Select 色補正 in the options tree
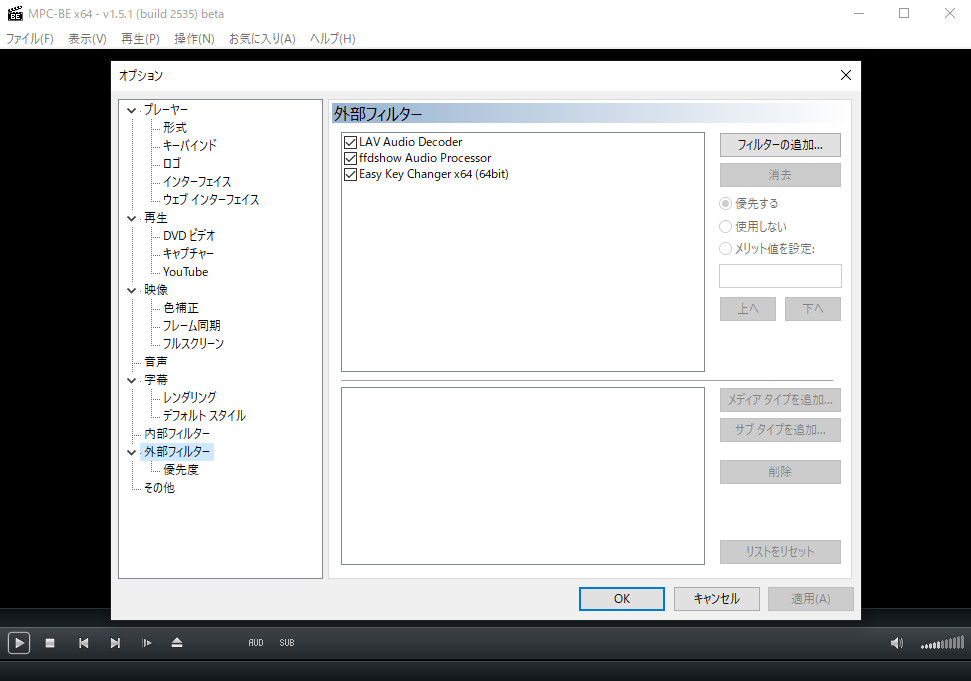 (181, 308)
